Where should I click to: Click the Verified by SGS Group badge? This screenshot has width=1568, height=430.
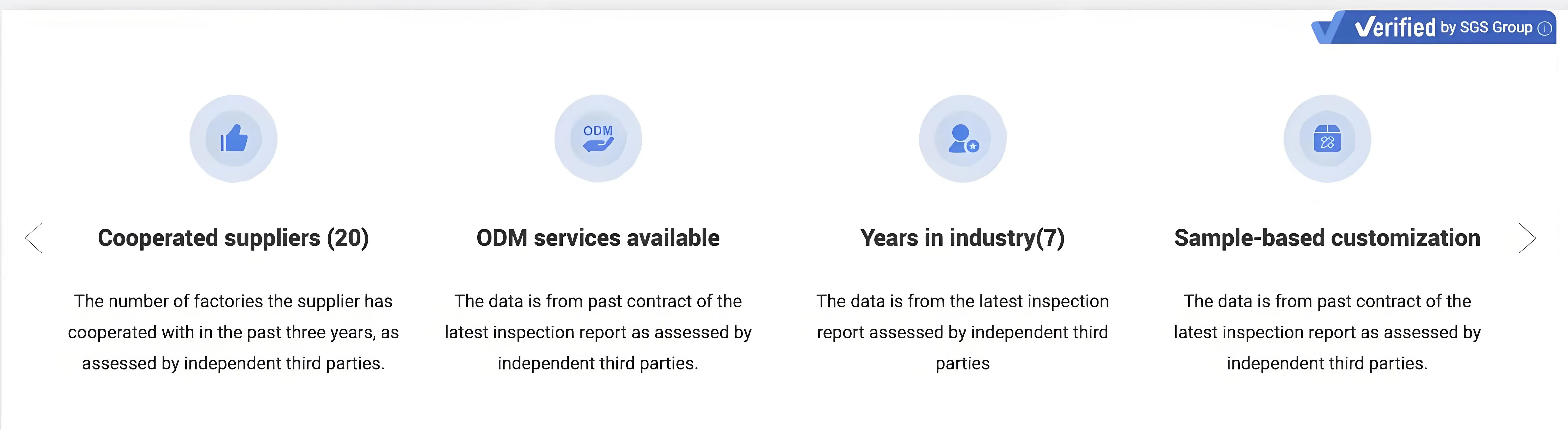1434,27
